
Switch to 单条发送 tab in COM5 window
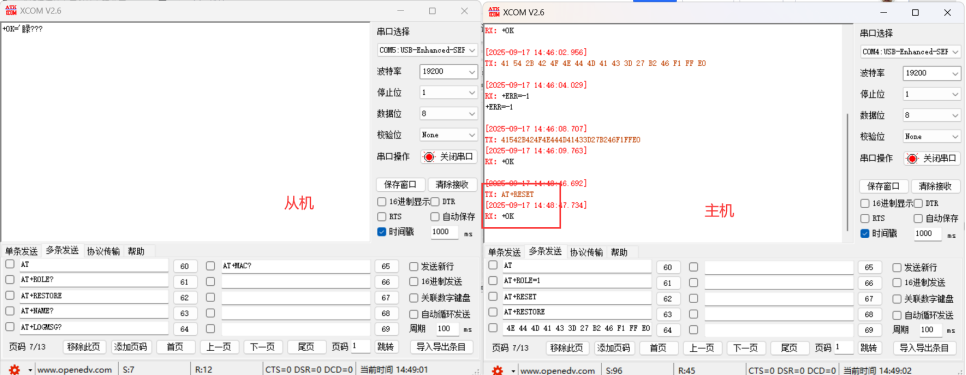coord(22,251)
